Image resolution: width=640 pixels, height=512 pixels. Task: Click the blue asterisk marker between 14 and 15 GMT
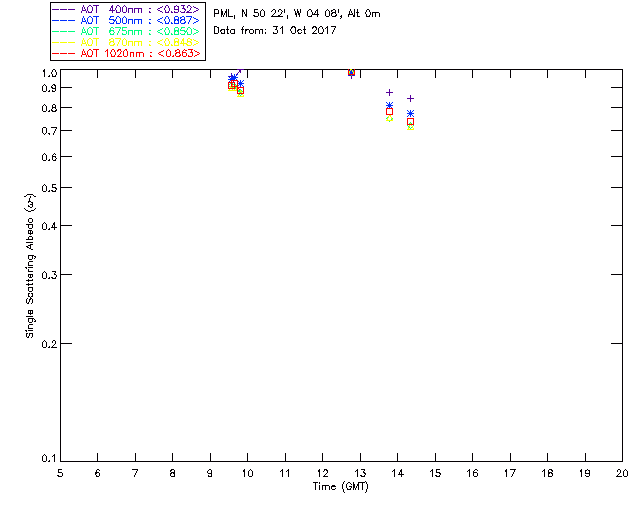click(411, 114)
